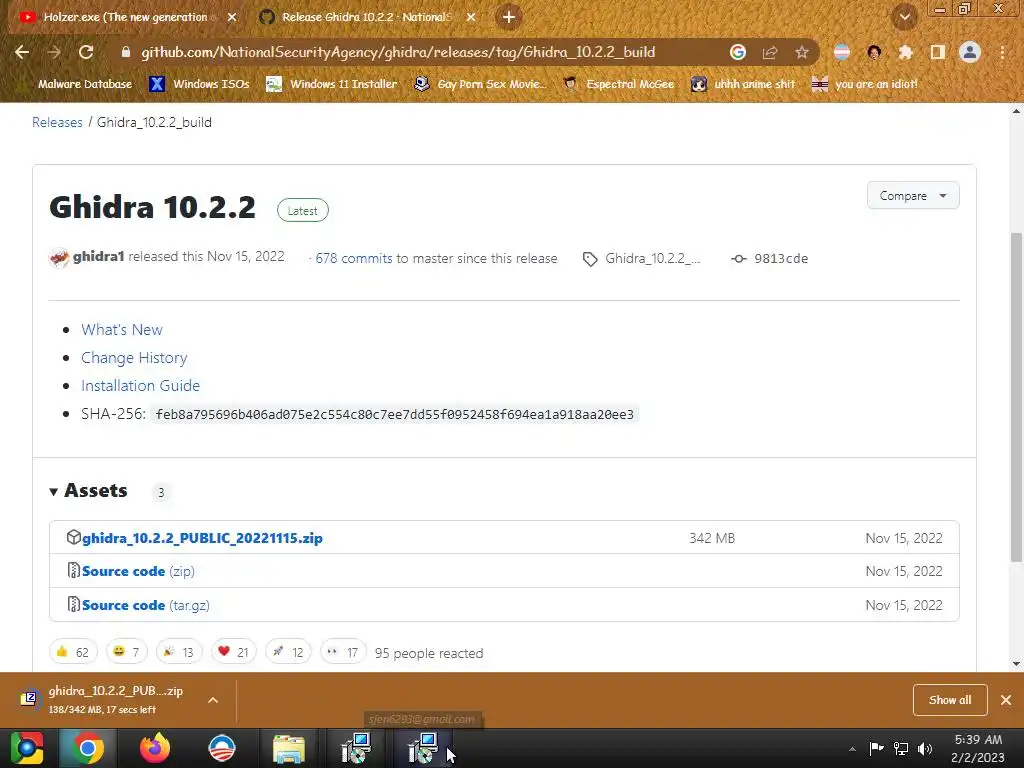This screenshot has height=768, width=1024.
Task: Toggle the hooray reaction (13)
Action: (x=179, y=652)
